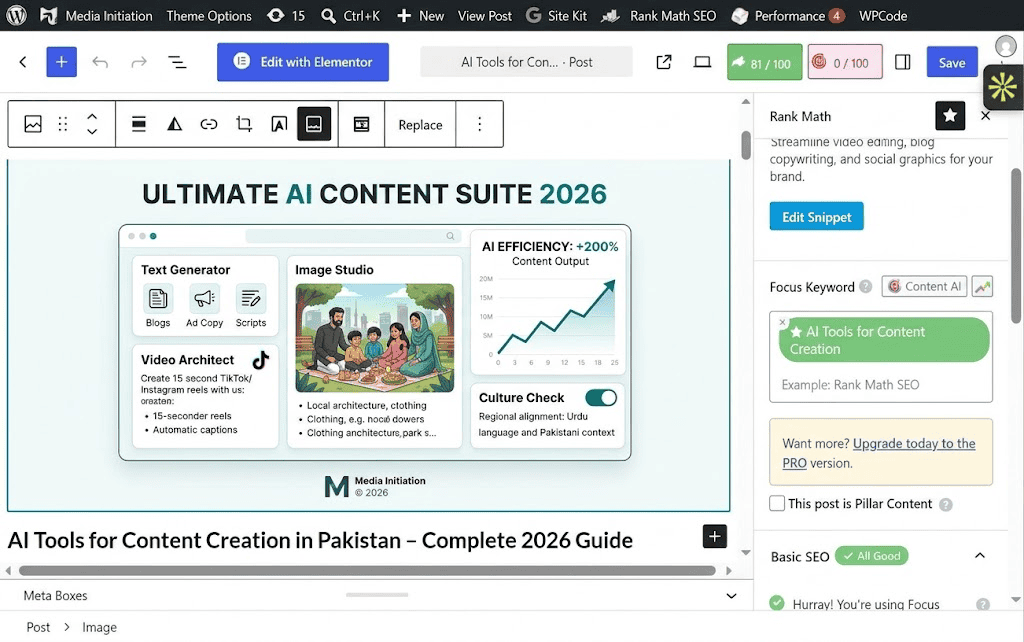The image size is (1024, 642).
Task: Open the WordPress logo menu
Action: click(16, 15)
